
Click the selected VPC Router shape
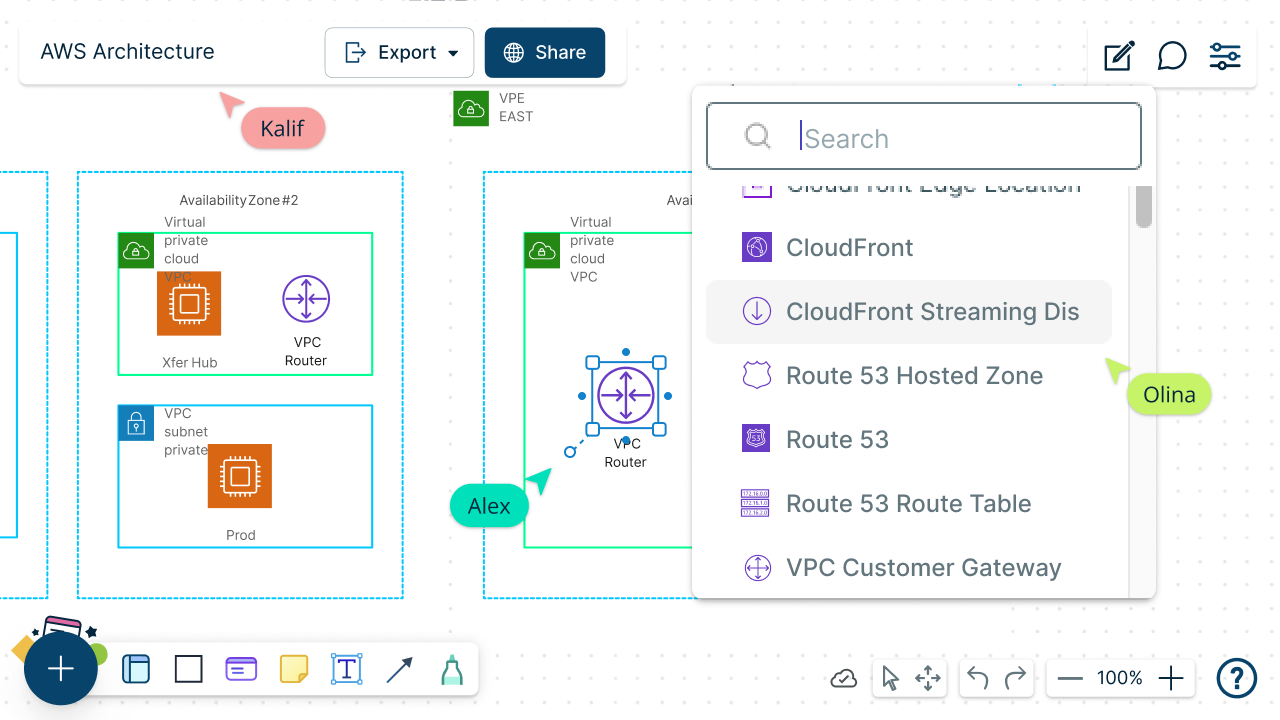[x=626, y=396]
